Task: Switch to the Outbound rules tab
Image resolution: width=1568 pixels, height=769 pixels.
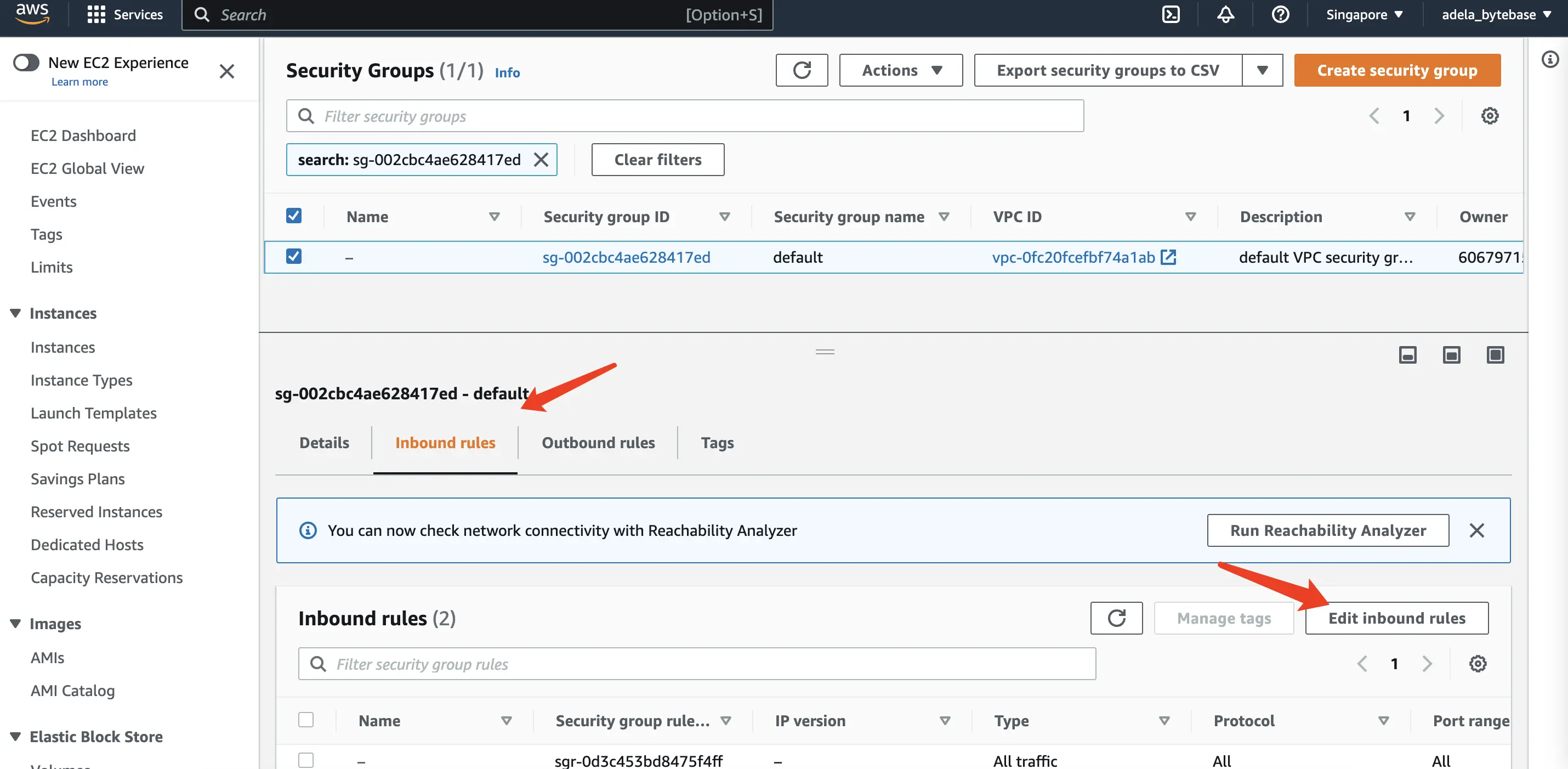Action: pyautogui.click(x=598, y=443)
